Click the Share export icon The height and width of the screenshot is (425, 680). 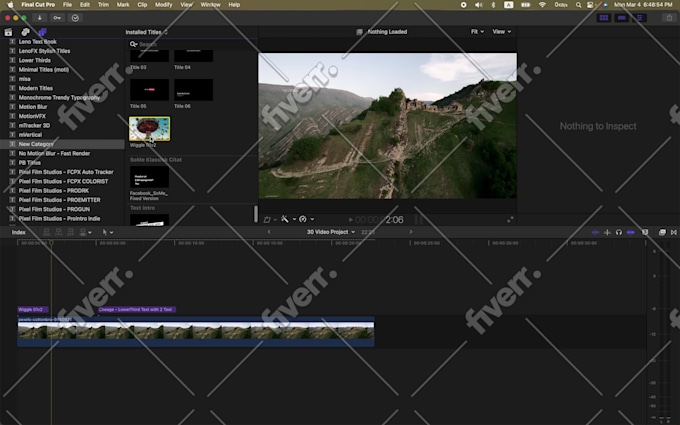(669, 18)
